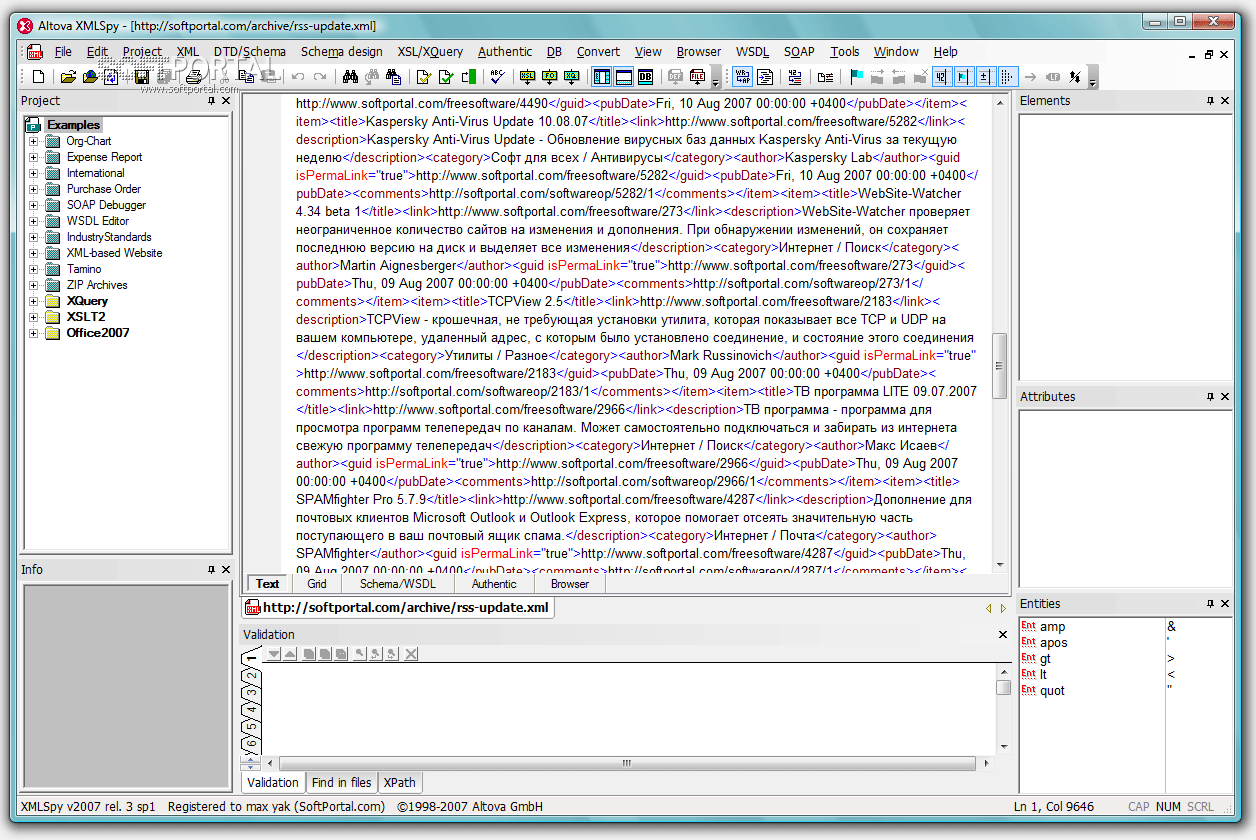Viewport: 1256px width, 840px height.
Task: Toggle line number margin (42) button
Action: pos(942,77)
